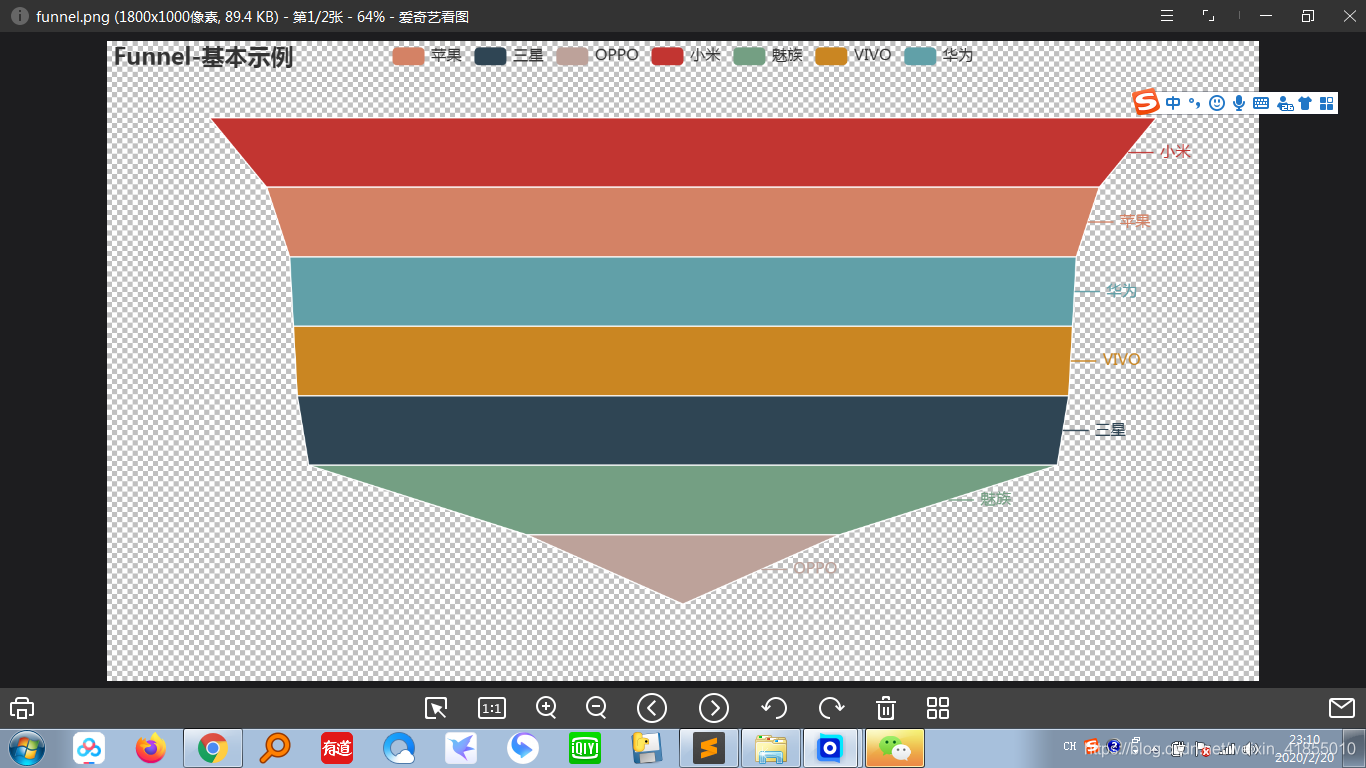Click the 魅族 legend color swatch

pyautogui.click(x=750, y=55)
